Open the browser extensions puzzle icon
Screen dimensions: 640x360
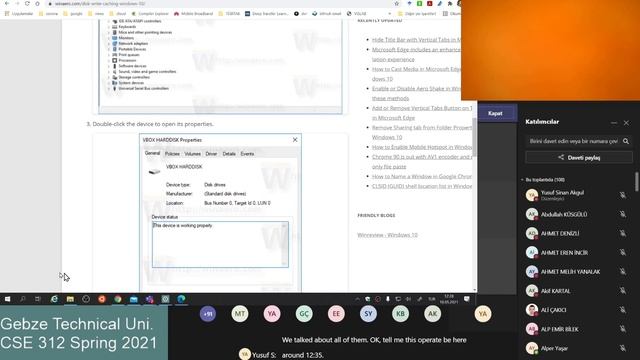pos(450,4)
